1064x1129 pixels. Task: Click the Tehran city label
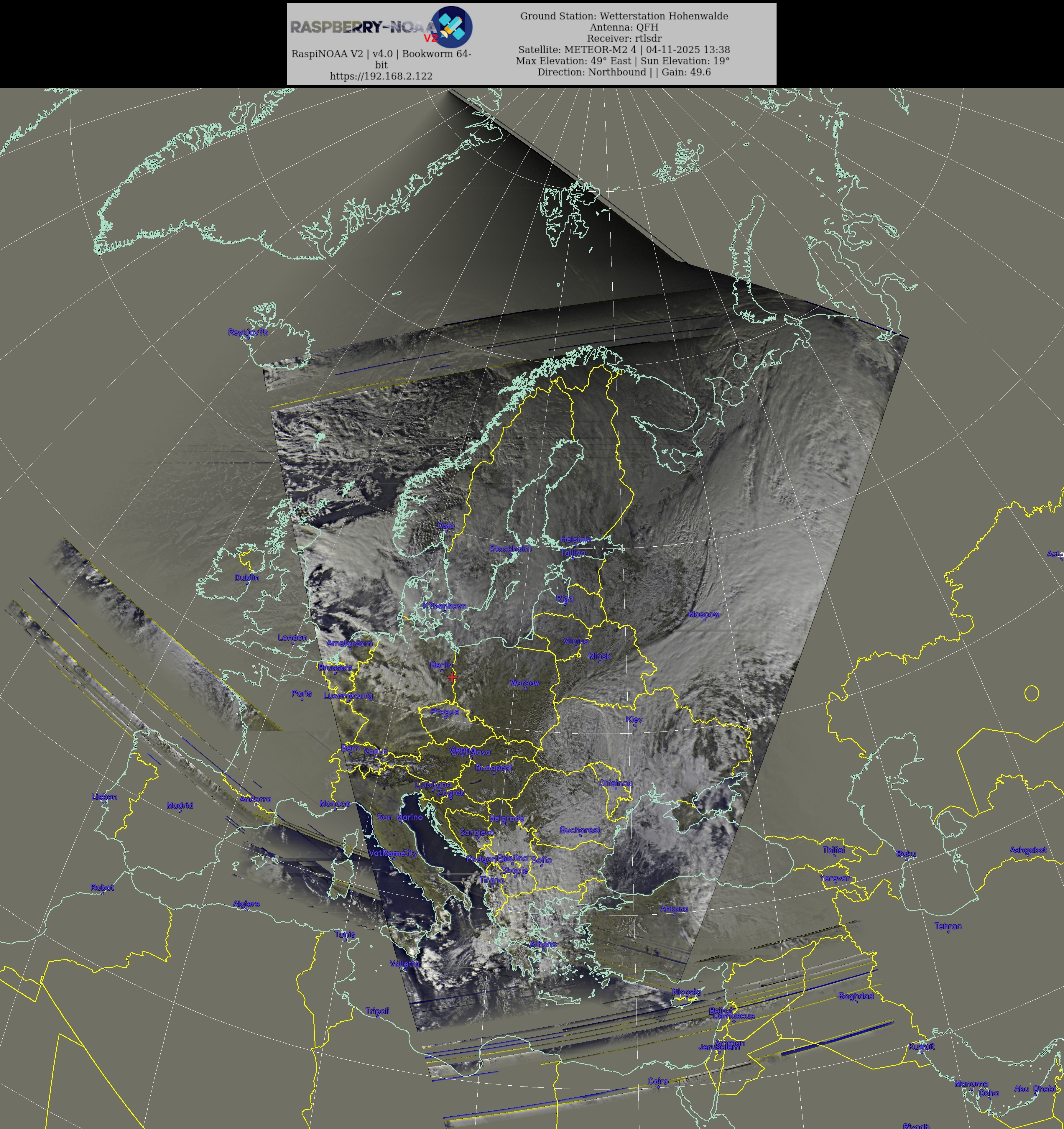(948, 926)
